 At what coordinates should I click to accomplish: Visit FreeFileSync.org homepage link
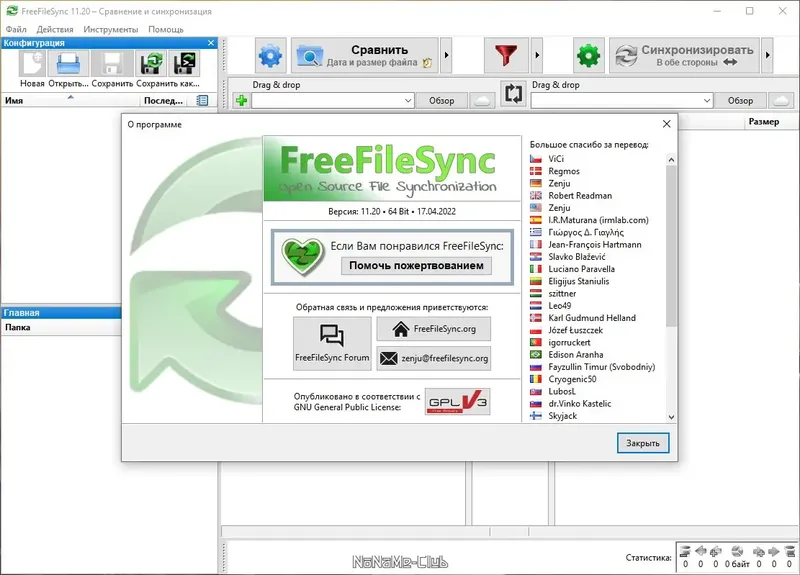click(434, 329)
